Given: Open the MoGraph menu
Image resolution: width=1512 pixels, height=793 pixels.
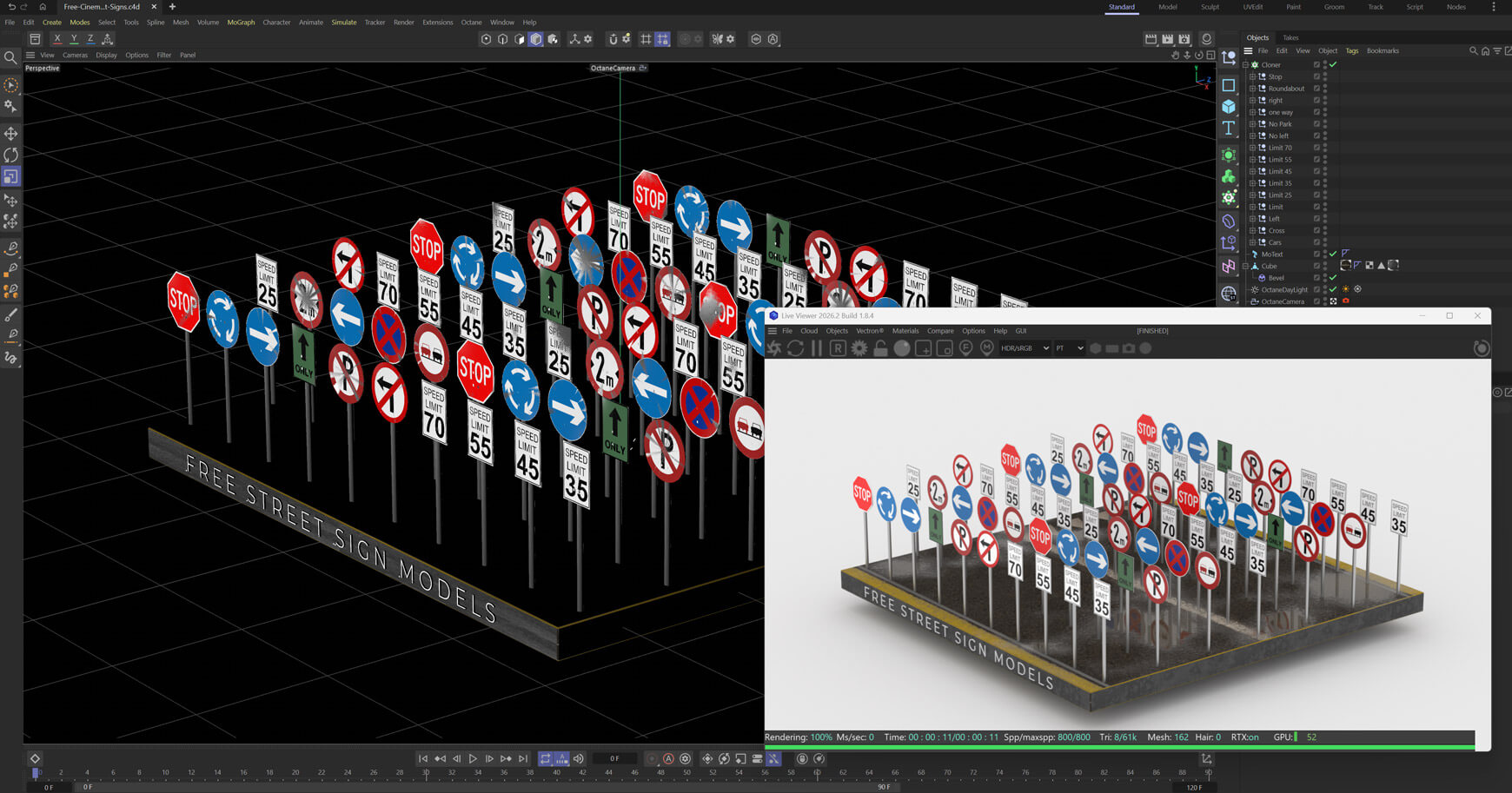Looking at the screenshot, I should coord(241,23).
